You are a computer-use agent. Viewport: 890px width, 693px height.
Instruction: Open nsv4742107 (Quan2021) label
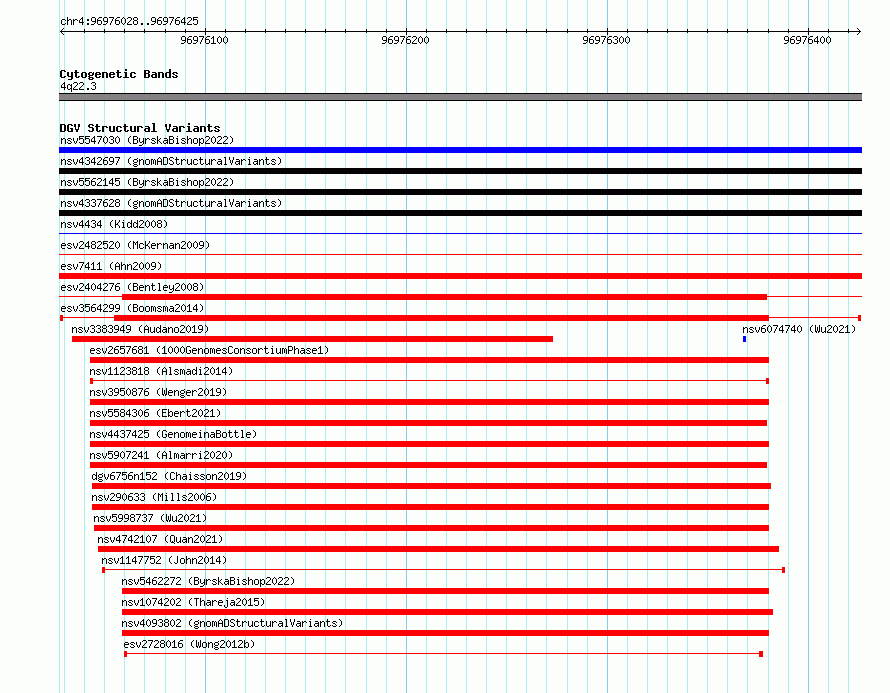(161, 539)
